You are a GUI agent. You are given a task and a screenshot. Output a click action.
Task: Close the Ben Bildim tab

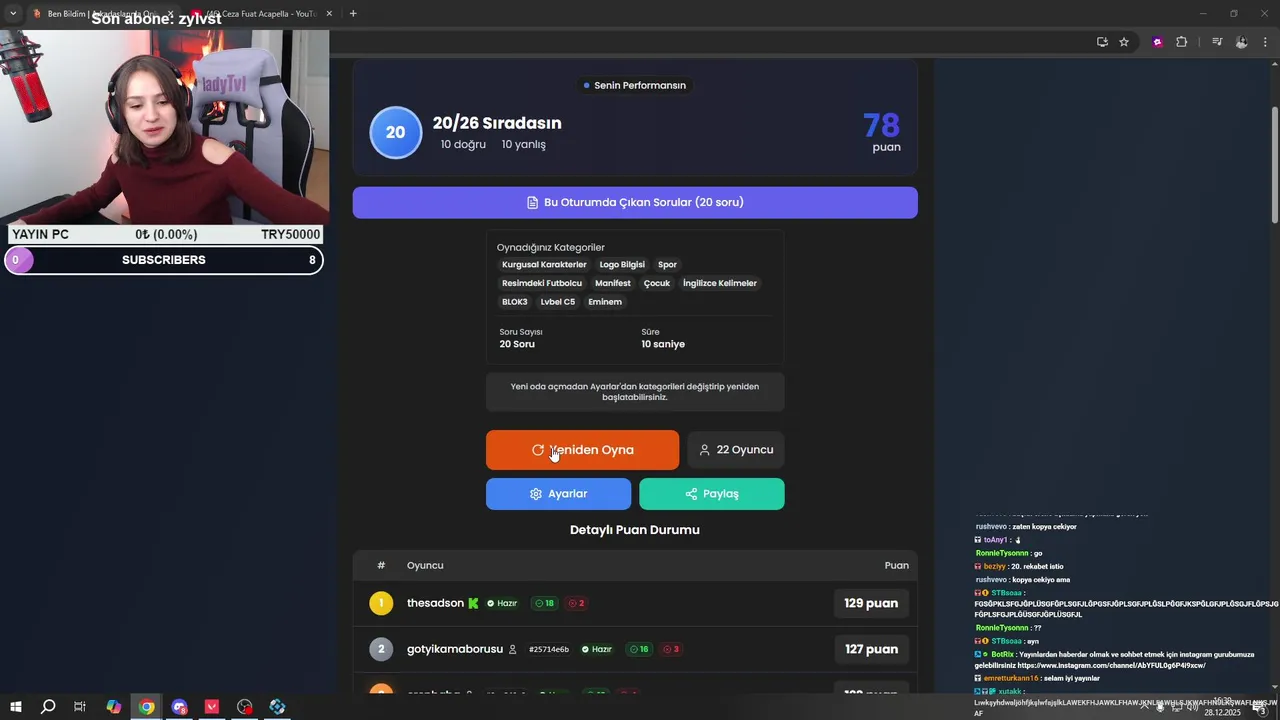(170, 14)
